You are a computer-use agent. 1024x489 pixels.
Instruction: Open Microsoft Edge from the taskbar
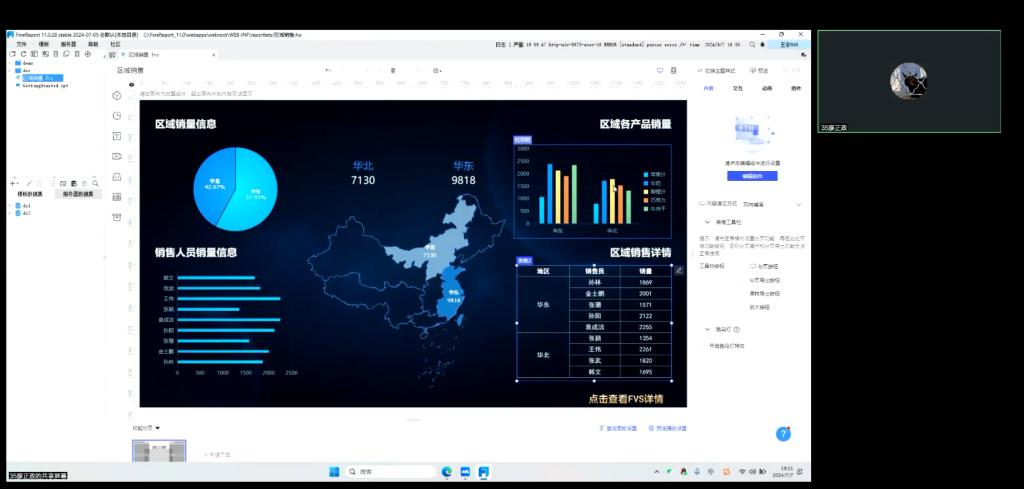tap(447, 471)
